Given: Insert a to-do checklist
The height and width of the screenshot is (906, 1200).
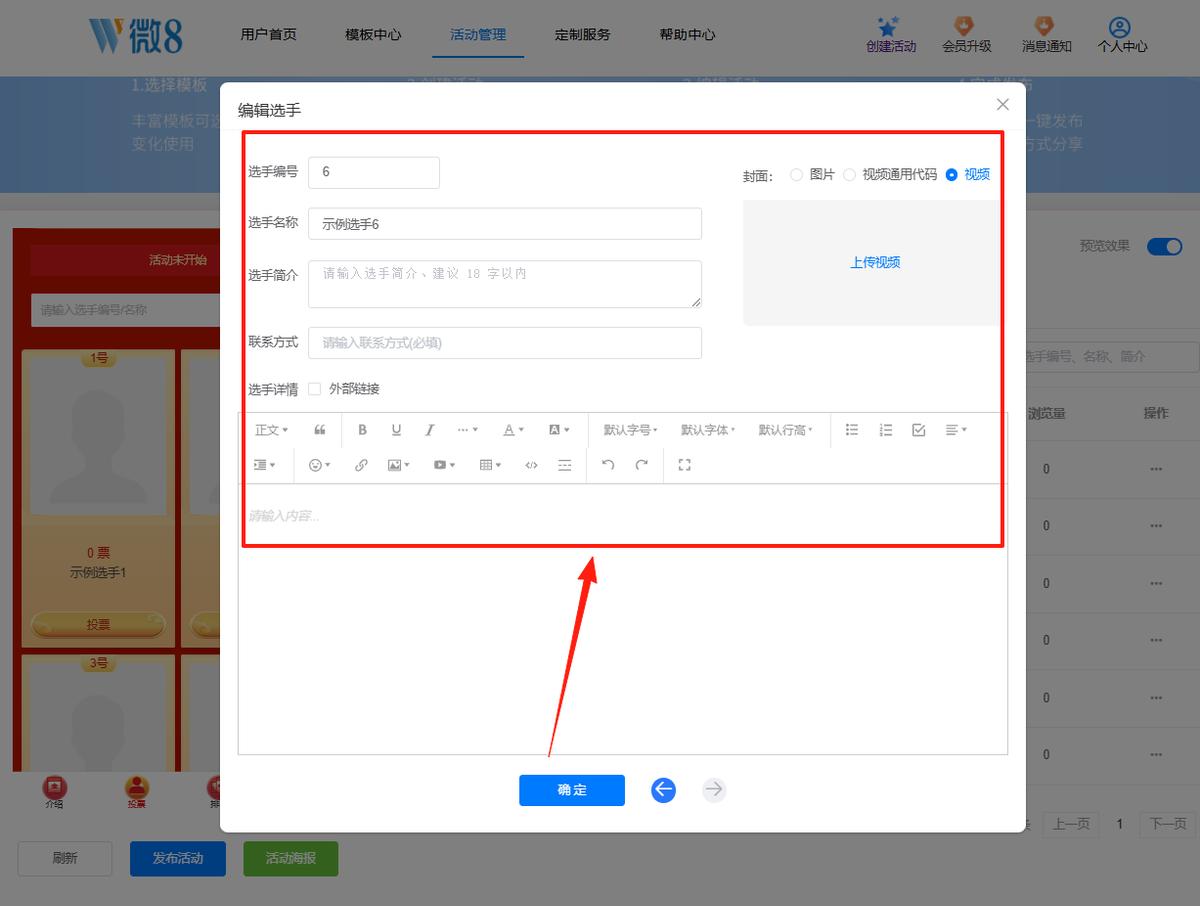Looking at the screenshot, I should [x=919, y=430].
